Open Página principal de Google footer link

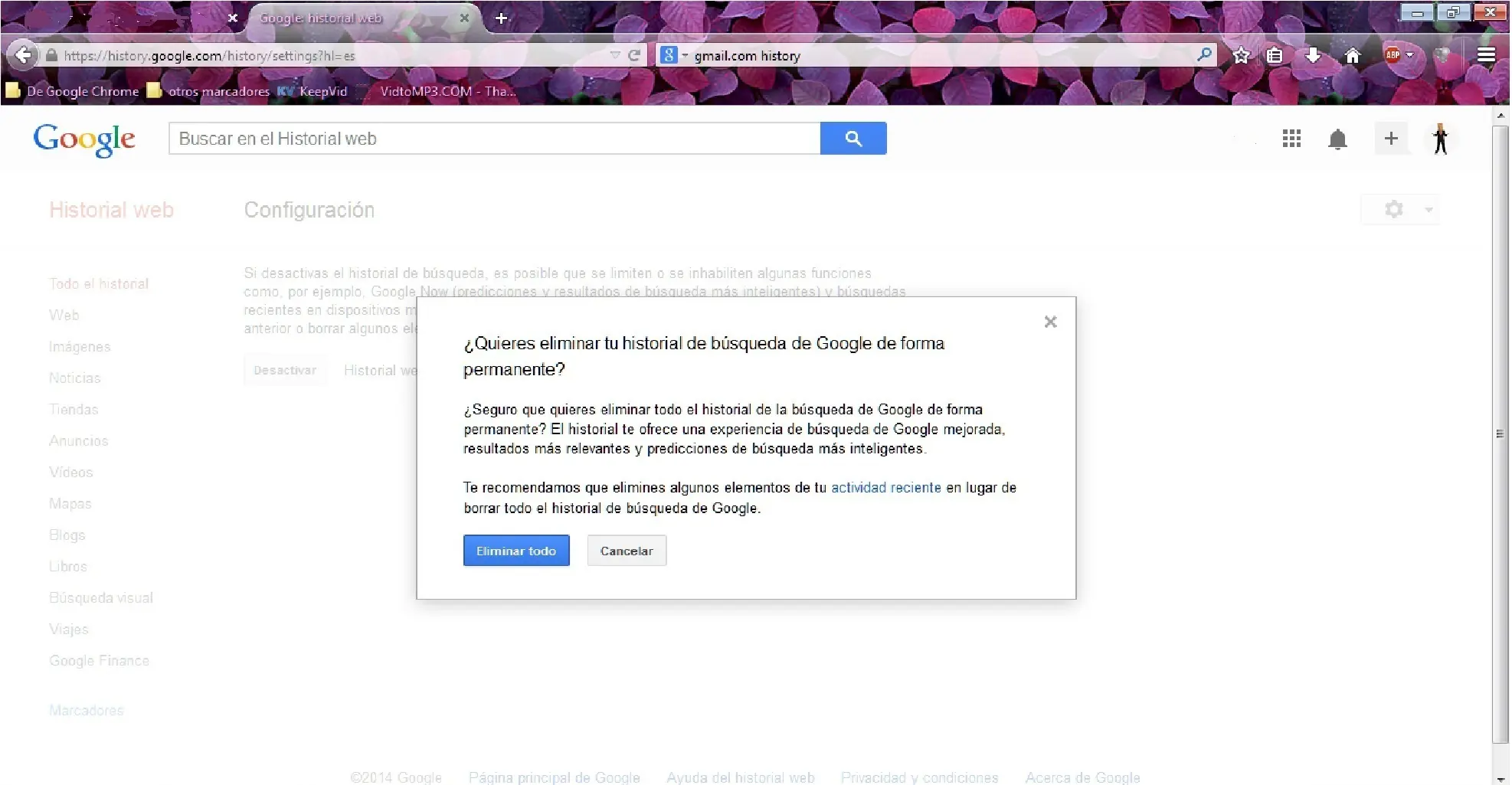click(555, 777)
